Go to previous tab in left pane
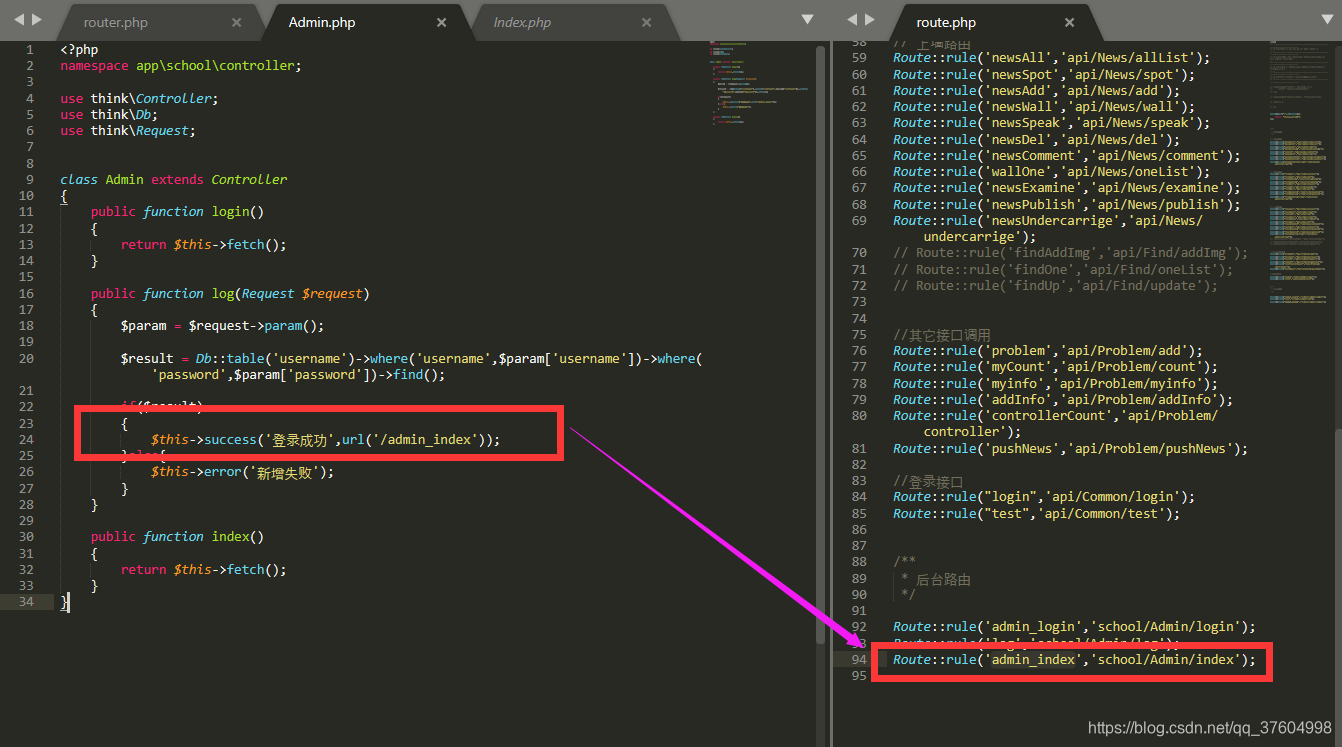The height and width of the screenshot is (747, 1342). coord(18,19)
